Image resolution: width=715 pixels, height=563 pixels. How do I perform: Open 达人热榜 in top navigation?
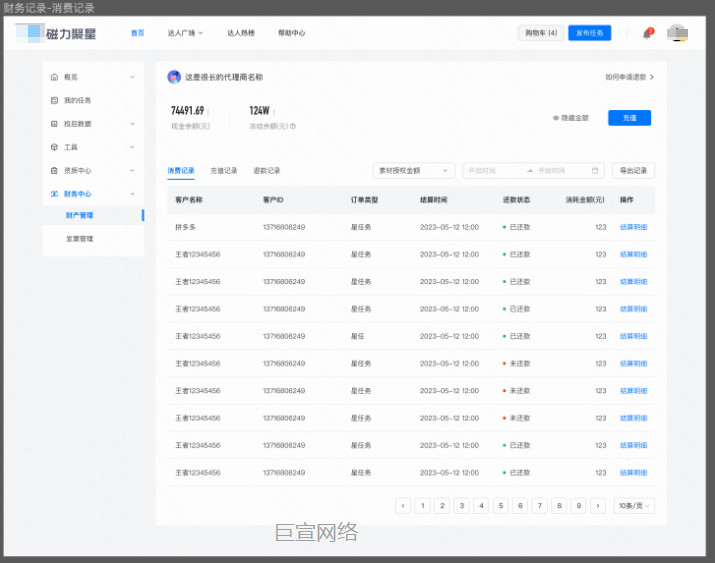(x=241, y=33)
